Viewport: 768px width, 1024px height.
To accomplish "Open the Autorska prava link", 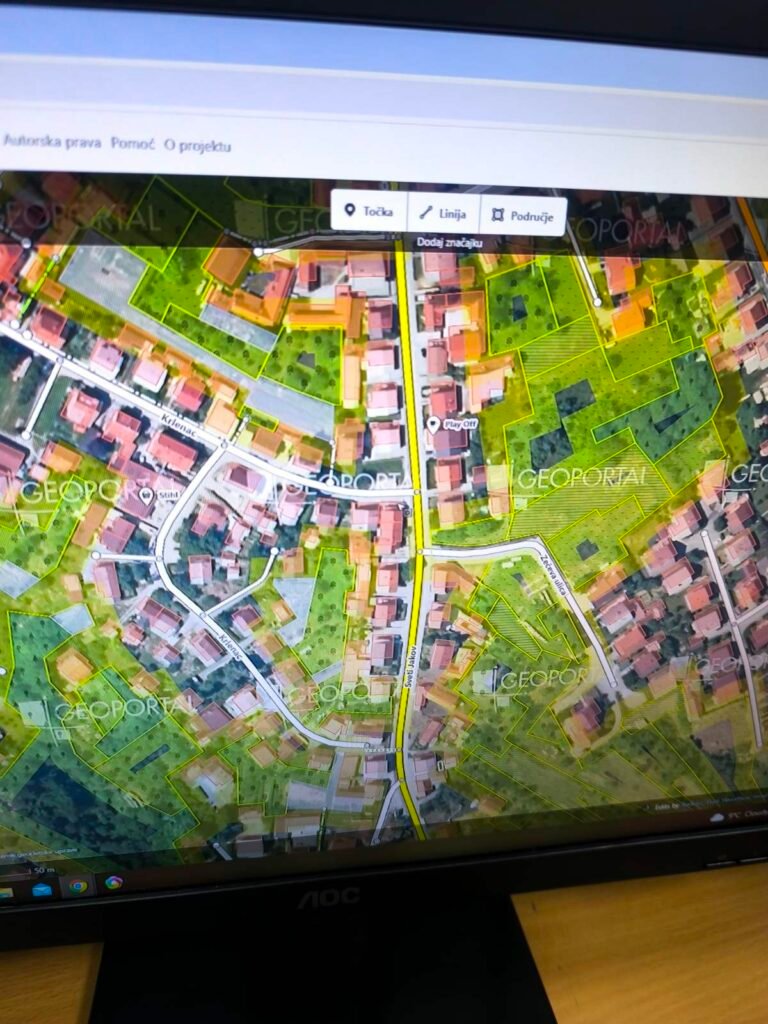I will pyautogui.click(x=52, y=141).
